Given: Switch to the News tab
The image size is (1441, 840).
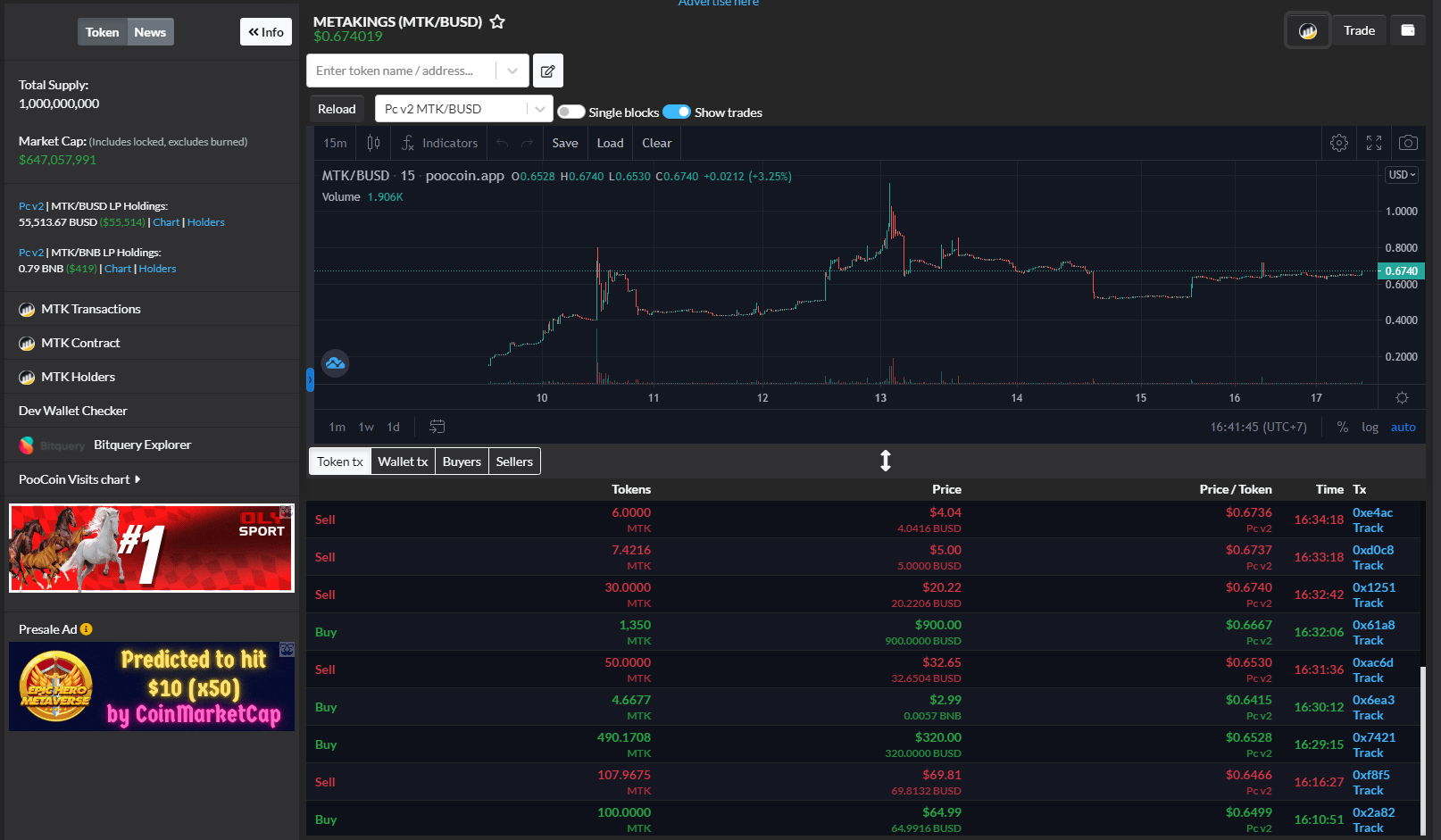Looking at the screenshot, I should [x=150, y=32].
